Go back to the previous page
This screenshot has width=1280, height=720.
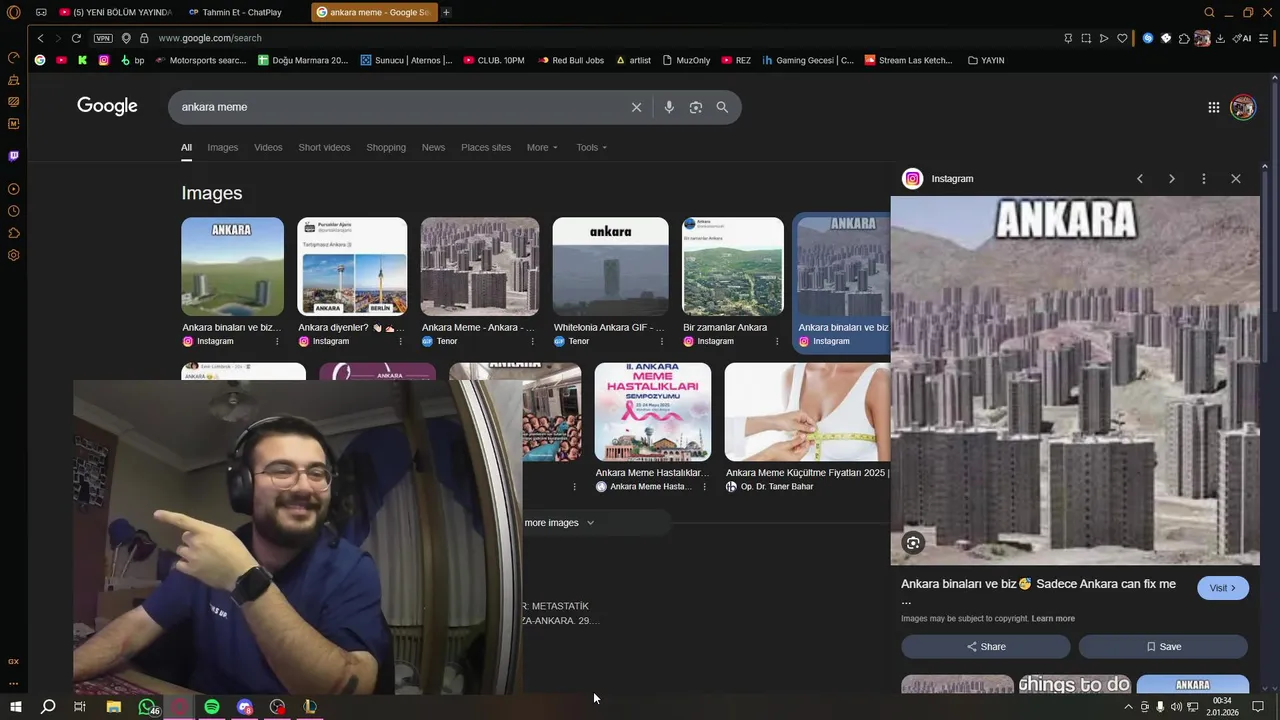pos(40,38)
